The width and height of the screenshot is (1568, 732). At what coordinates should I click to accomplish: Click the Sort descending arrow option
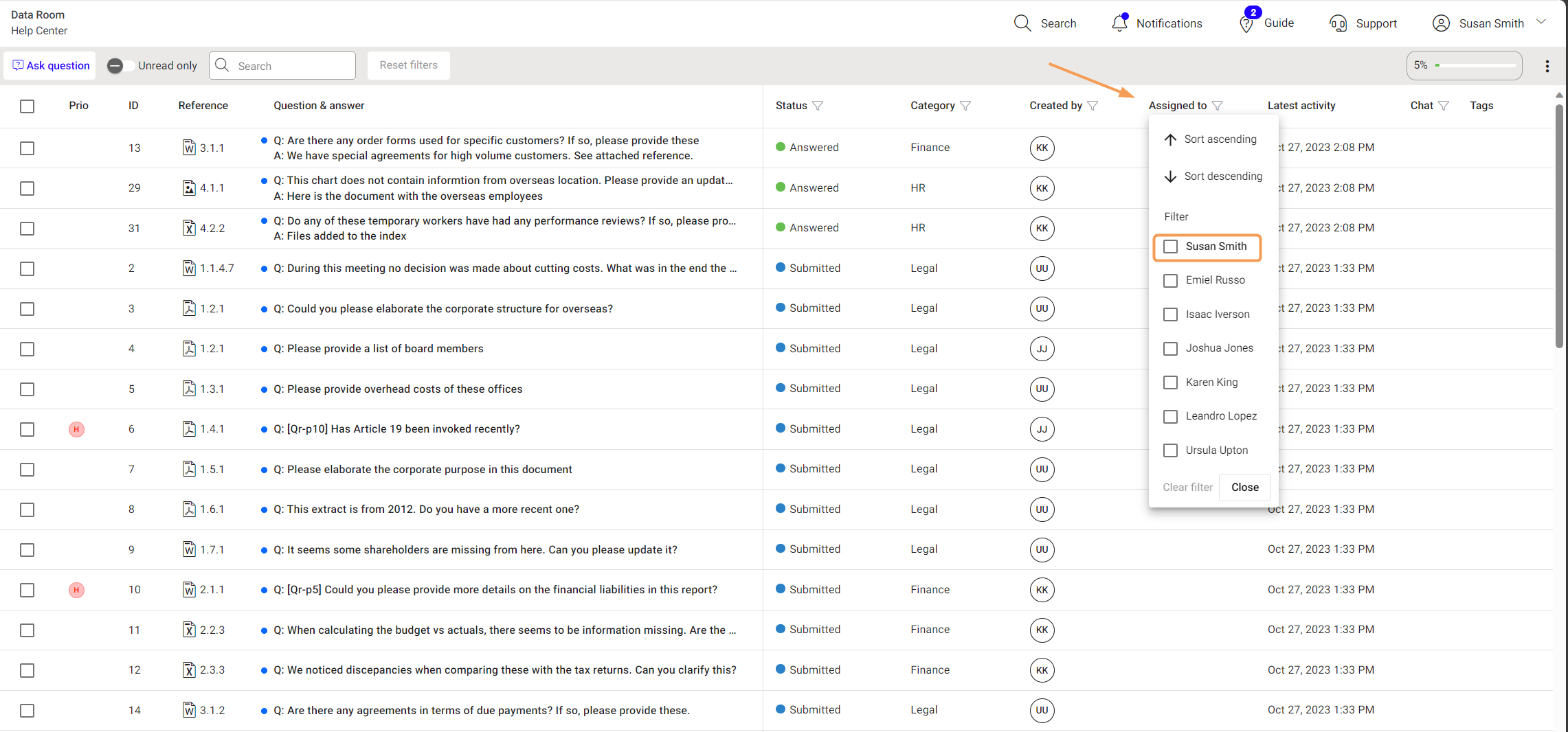pos(1213,176)
